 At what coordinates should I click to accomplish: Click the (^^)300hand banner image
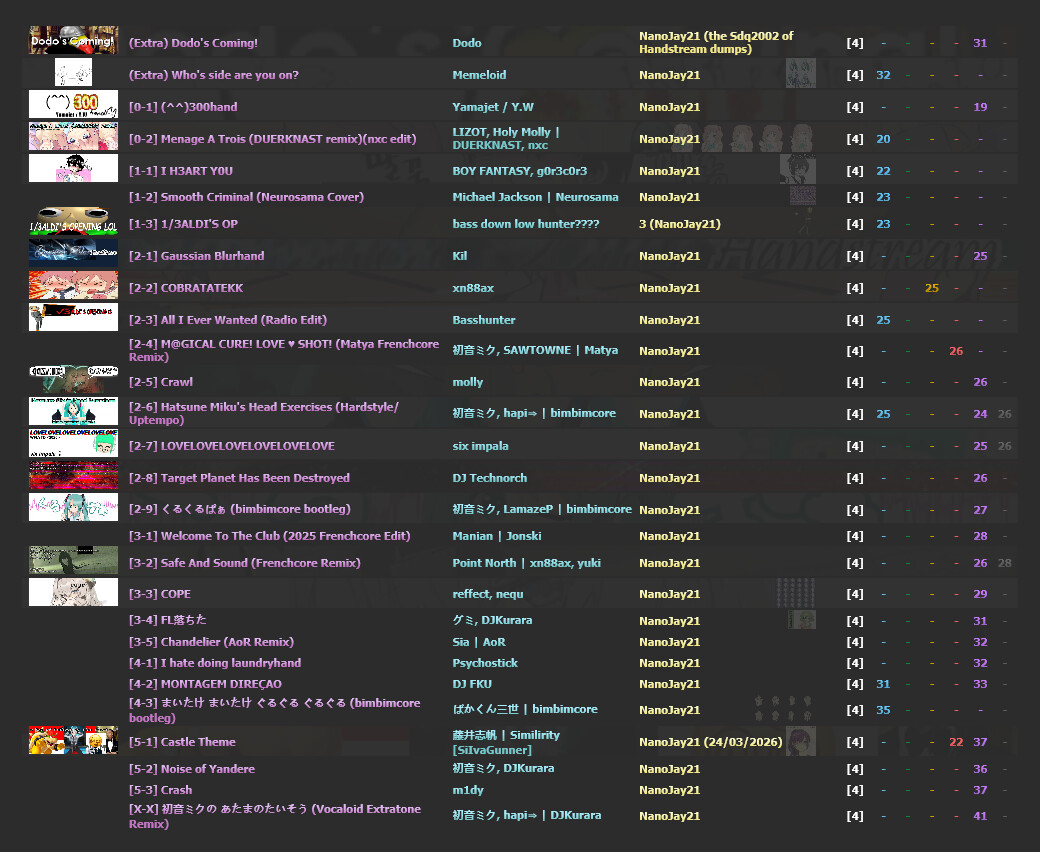73,105
